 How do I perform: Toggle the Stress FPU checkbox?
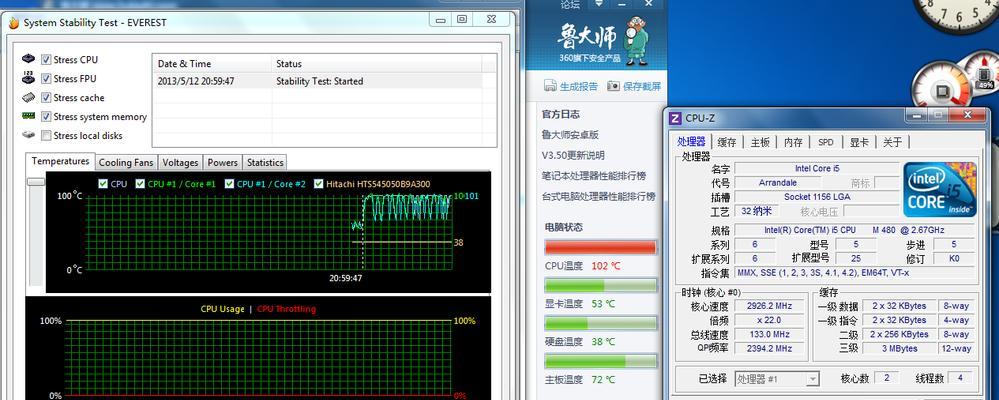pos(46,79)
